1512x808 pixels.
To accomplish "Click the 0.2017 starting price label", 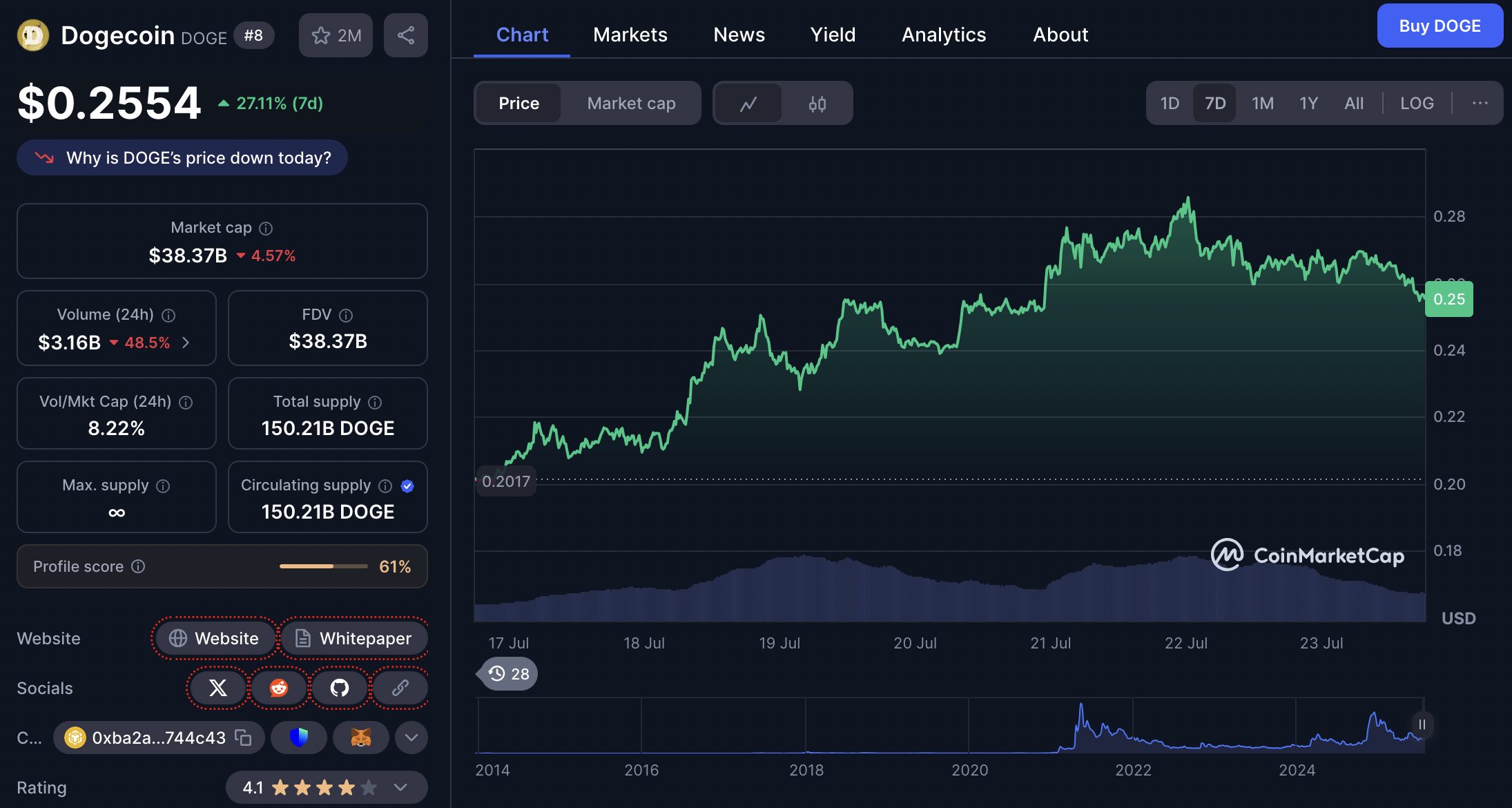I will (506, 481).
